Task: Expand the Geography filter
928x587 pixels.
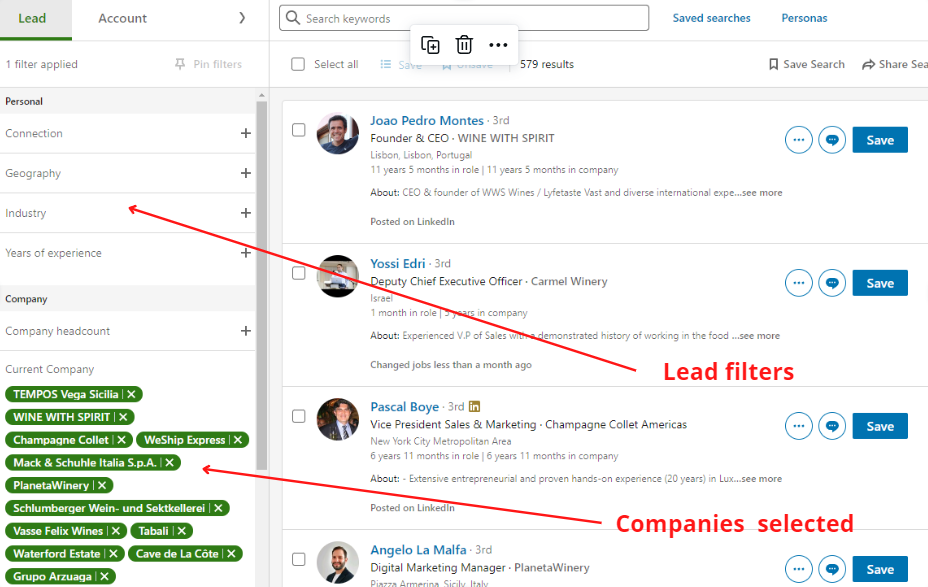Action: click(245, 173)
